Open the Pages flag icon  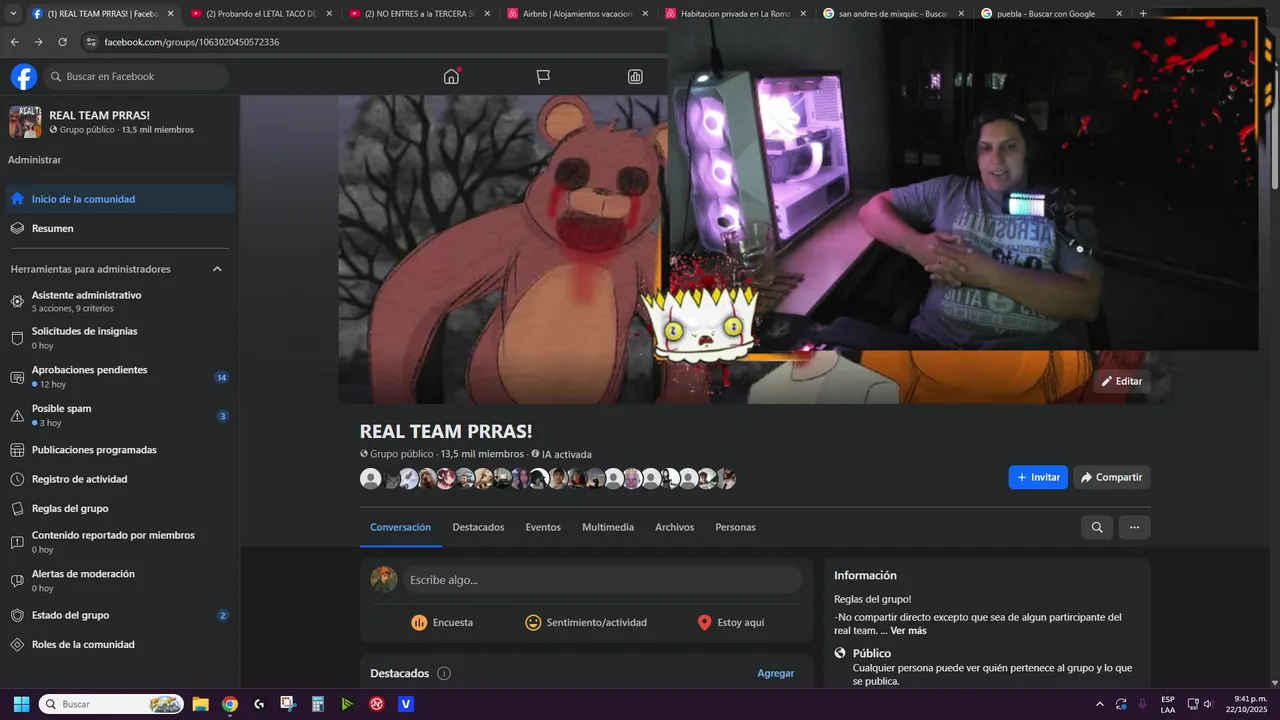coord(543,77)
